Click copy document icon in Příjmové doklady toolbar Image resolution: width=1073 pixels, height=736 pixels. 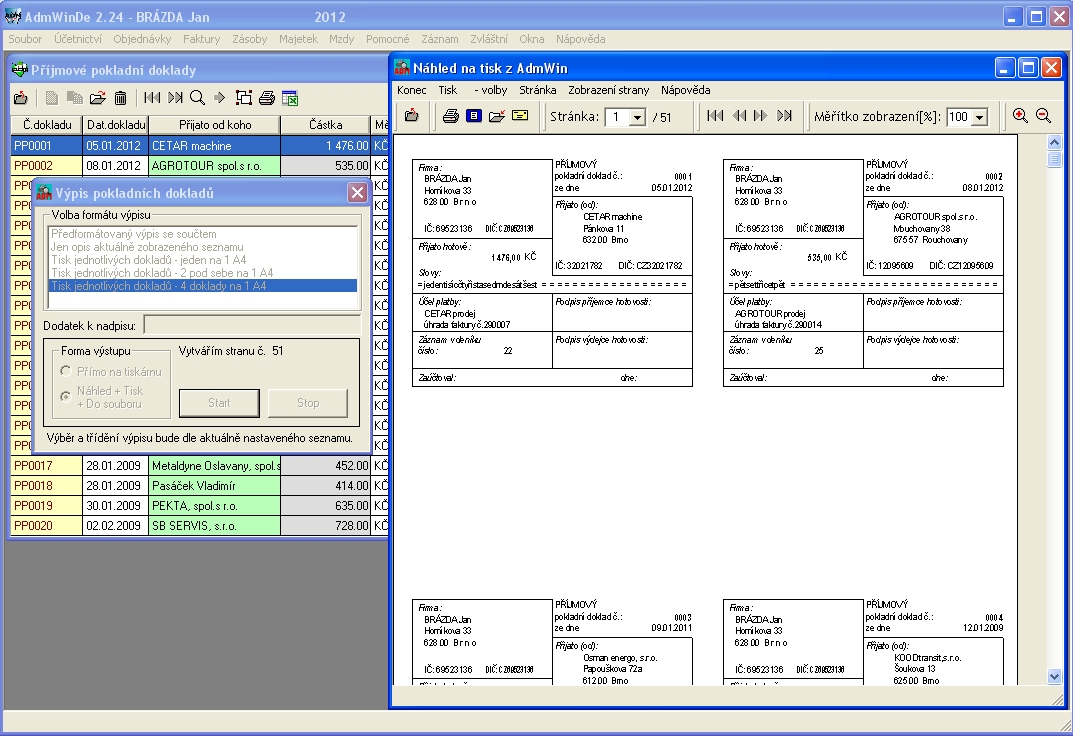[x=75, y=98]
